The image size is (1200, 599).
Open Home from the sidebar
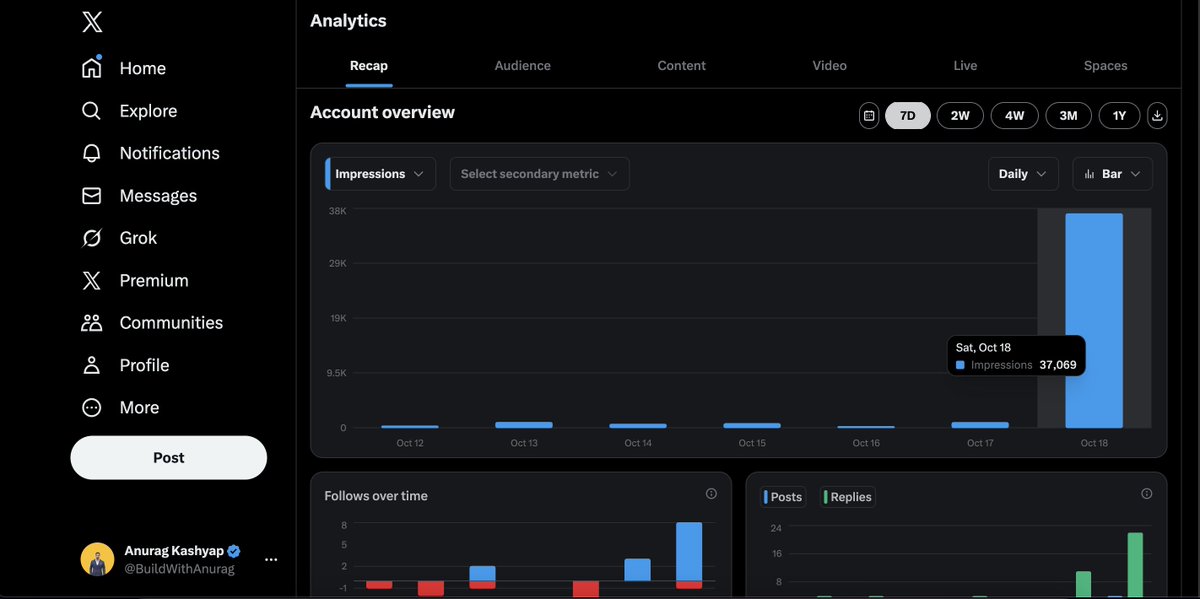click(x=123, y=68)
